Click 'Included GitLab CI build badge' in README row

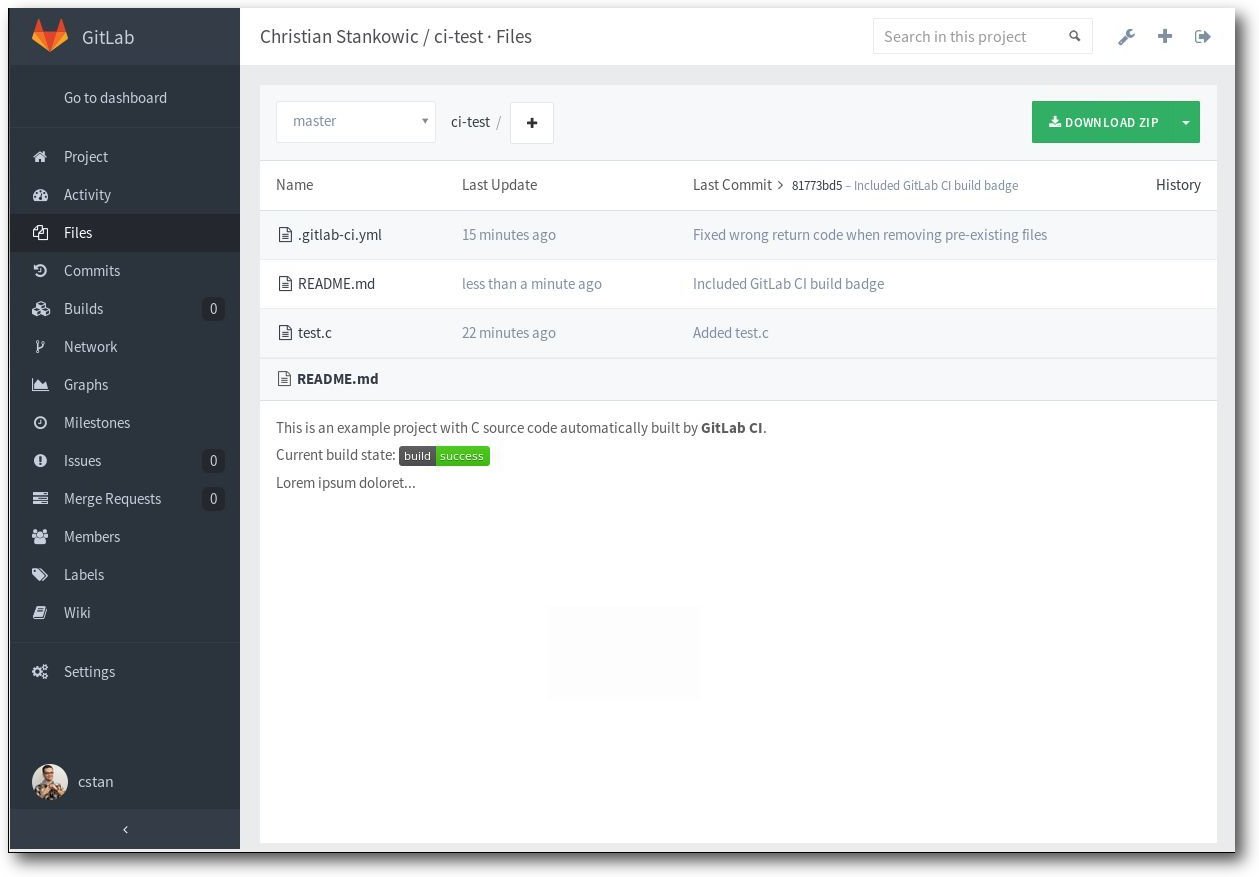pos(788,284)
